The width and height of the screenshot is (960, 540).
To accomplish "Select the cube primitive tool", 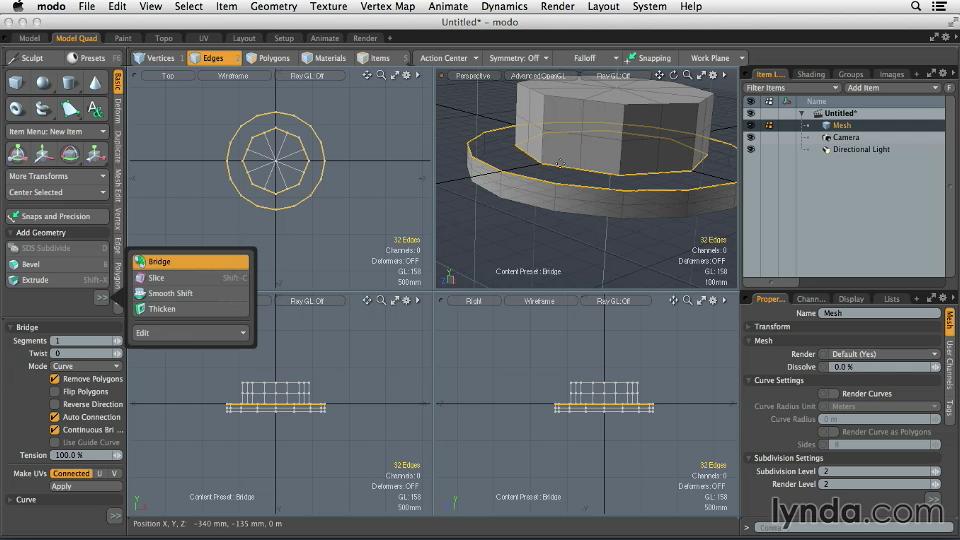I will click(x=17, y=83).
